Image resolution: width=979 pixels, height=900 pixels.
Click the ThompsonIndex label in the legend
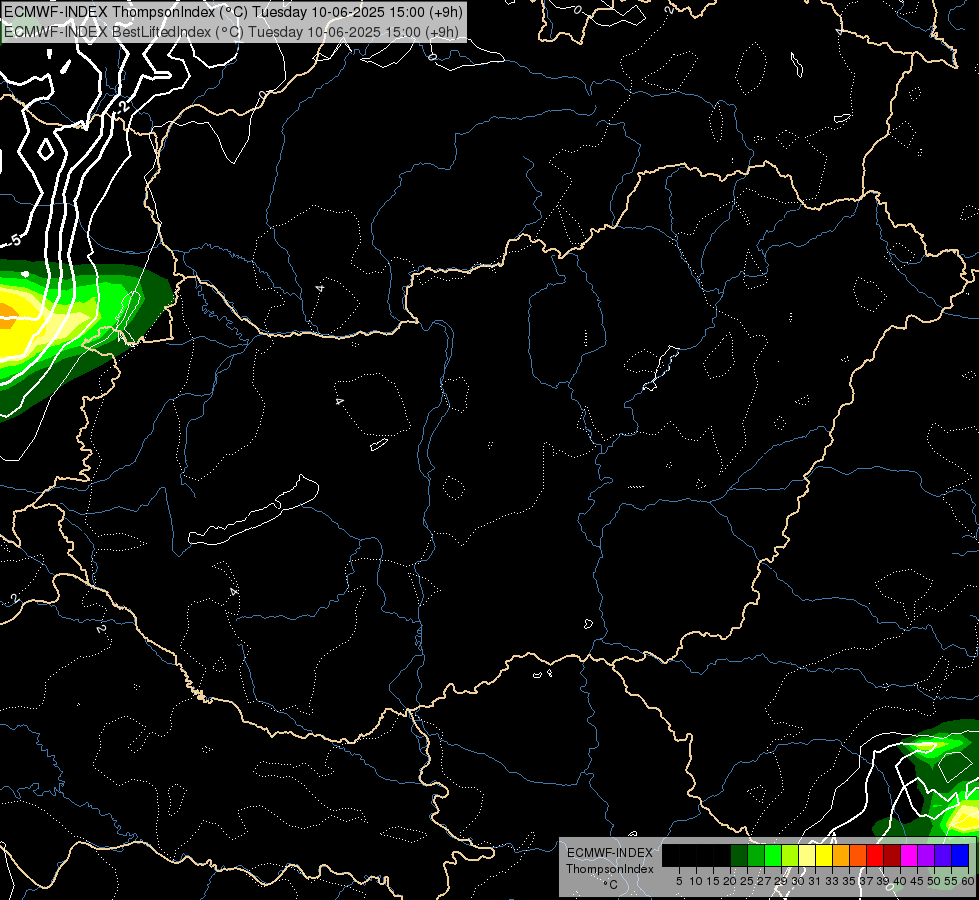click(610, 869)
